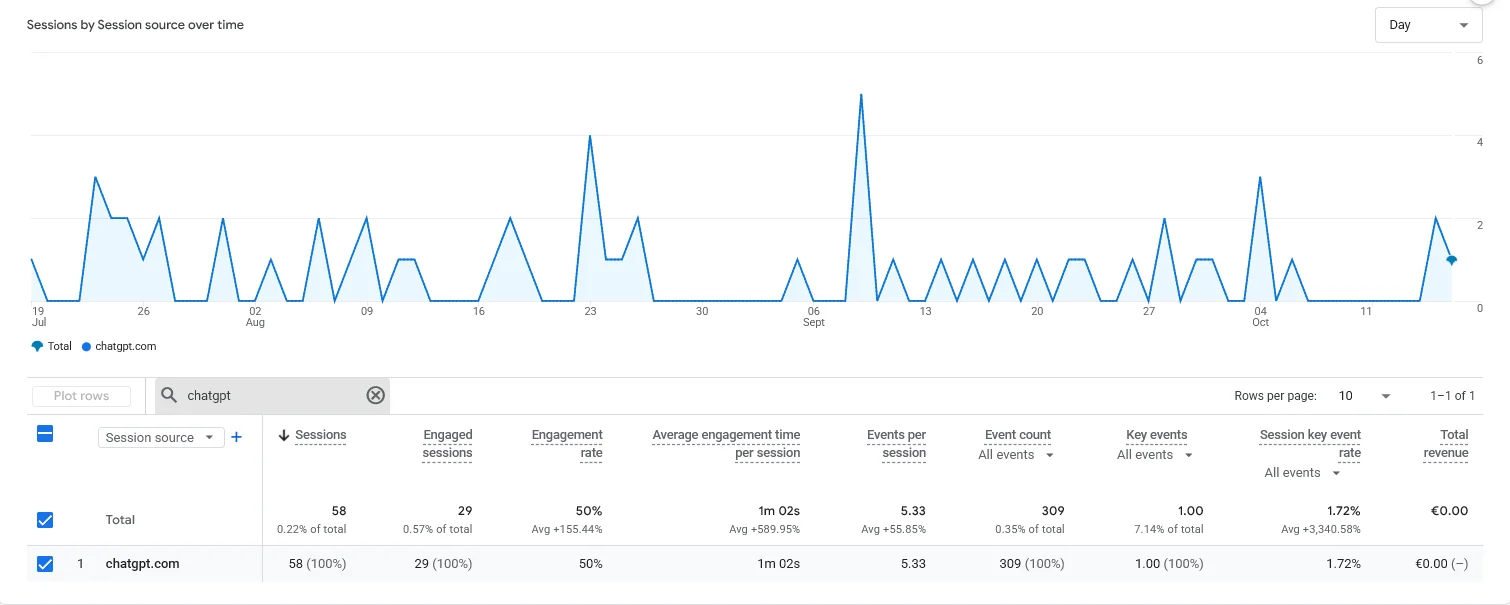Image resolution: width=1510 pixels, height=605 pixels.
Task: Open Event count All events dropdown
Action: pyautogui.click(x=1015, y=455)
